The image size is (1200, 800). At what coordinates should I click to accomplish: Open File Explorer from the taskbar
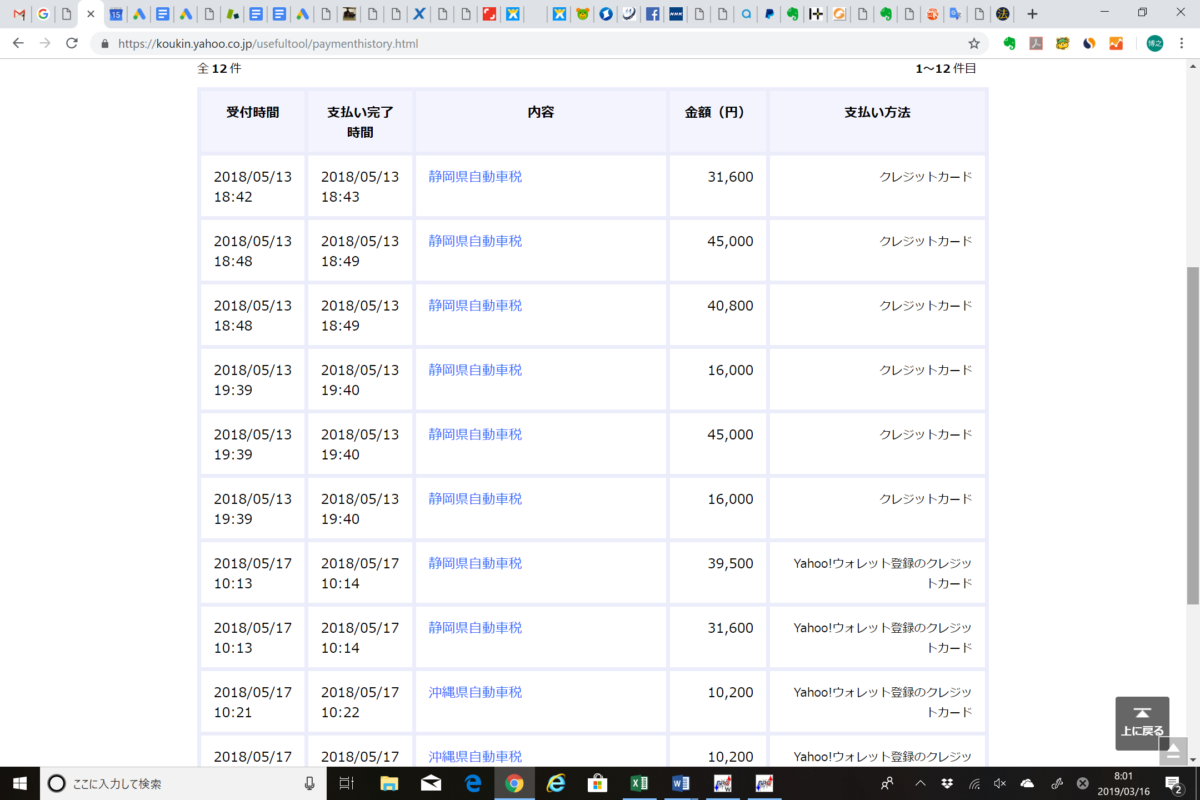click(389, 783)
